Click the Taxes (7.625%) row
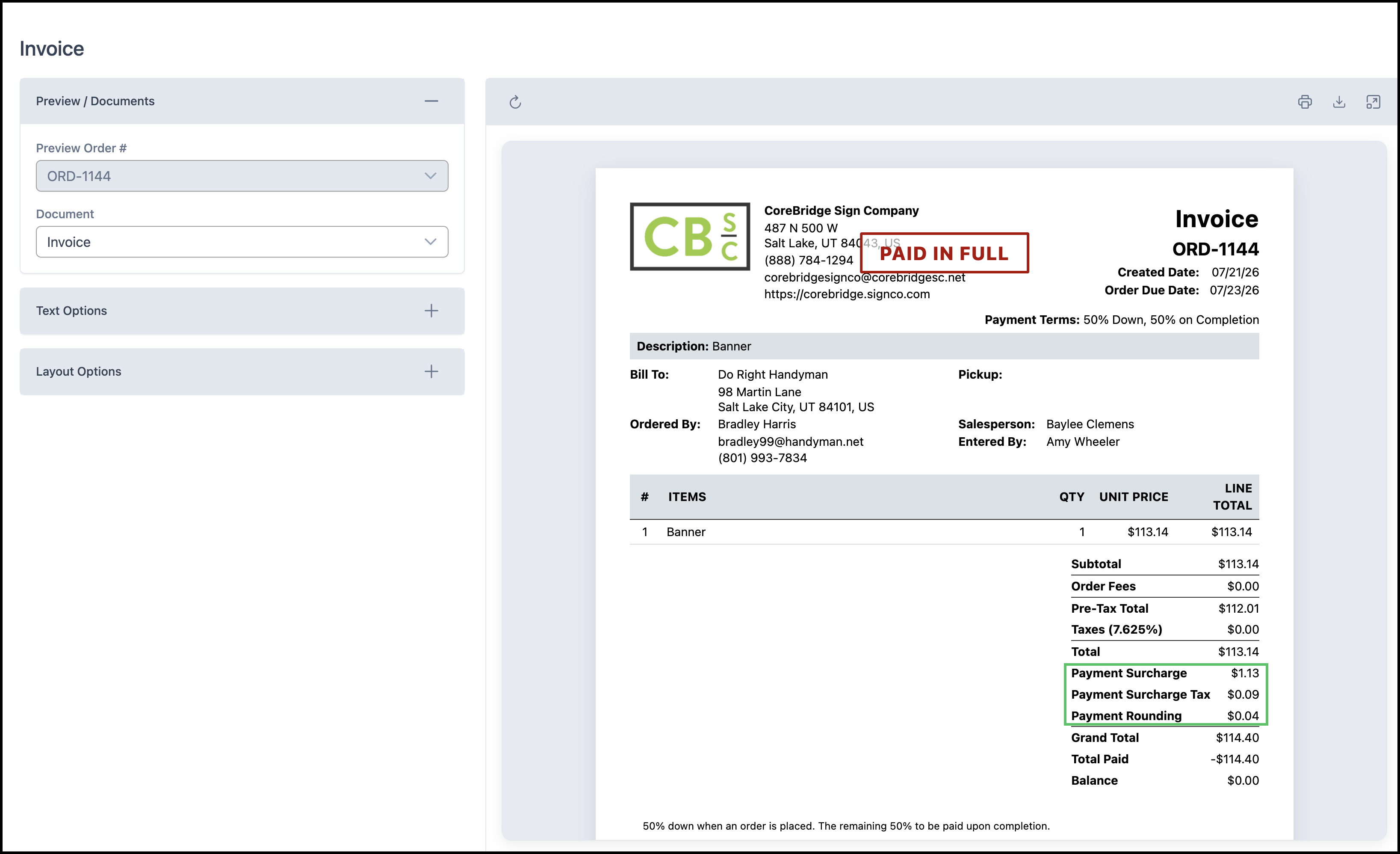This screenshot has width=1400, height=854. pos(1165,630)
